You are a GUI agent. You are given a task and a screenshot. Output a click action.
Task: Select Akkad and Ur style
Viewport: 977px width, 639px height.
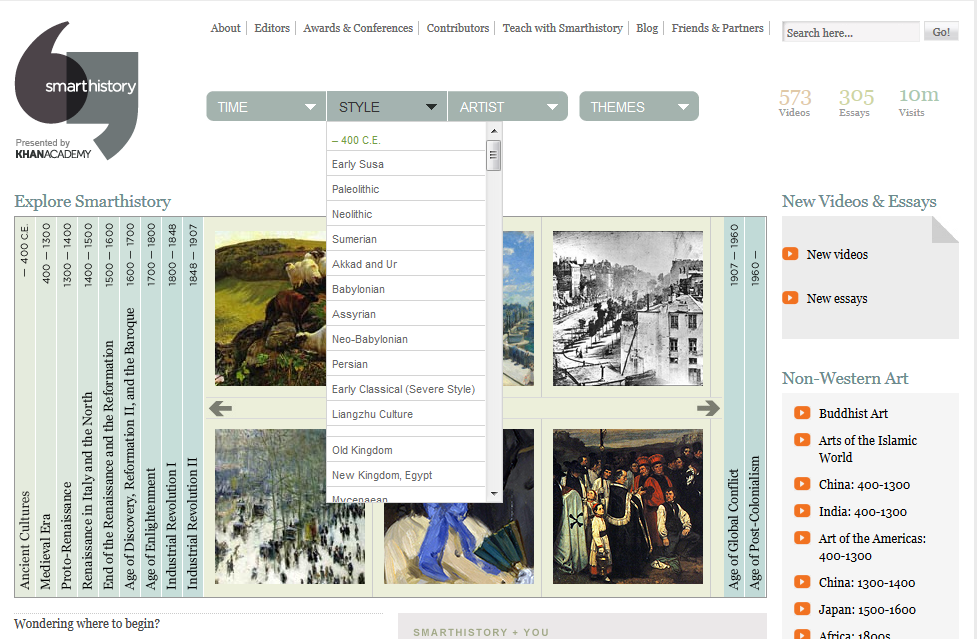coord(406,263)
